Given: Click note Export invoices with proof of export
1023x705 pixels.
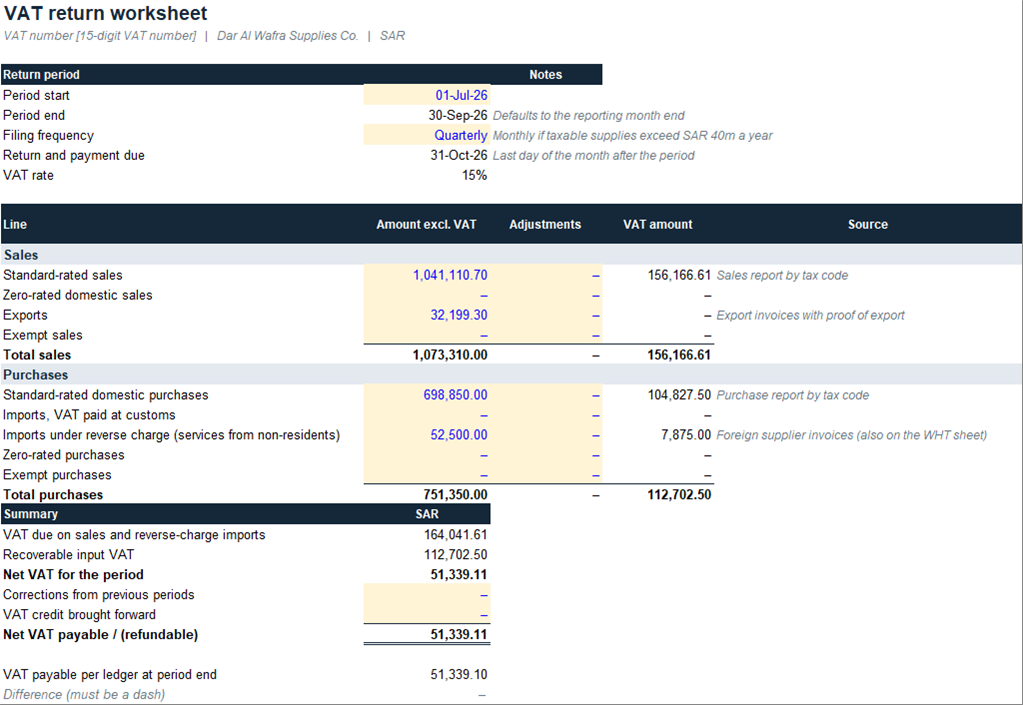Looking at the screenshot, I should [810, 315].
